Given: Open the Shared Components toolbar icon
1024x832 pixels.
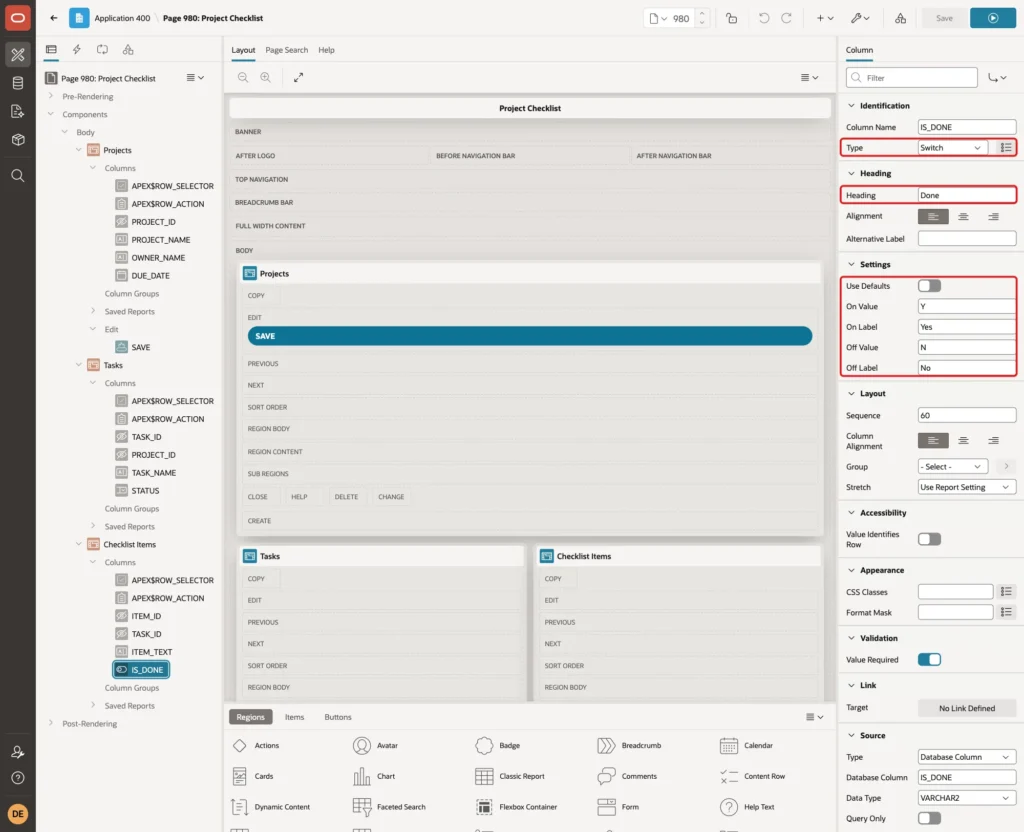Looking at the screenshot, I should 900,18.
